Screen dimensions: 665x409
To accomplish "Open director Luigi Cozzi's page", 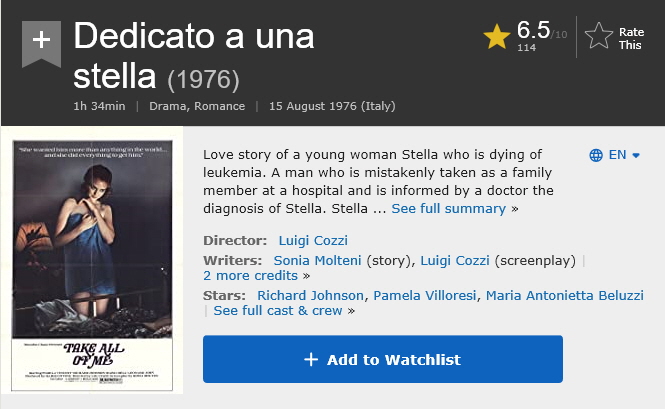I will coord(313,241).
